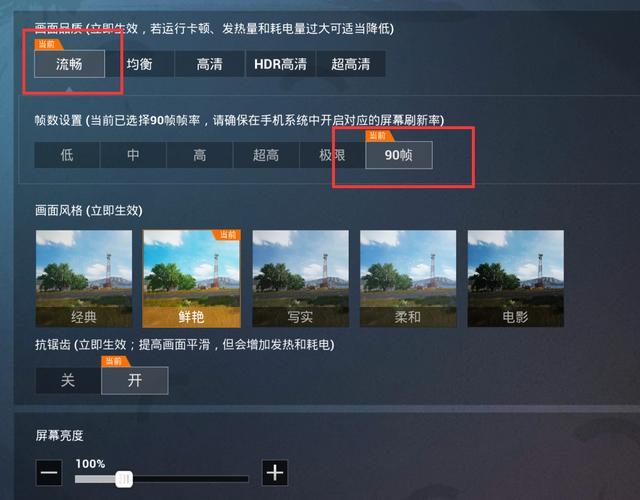Set frame rate to 中
Image resolution: width=640 pixels, height=500 pixels.
click(133, 155)
